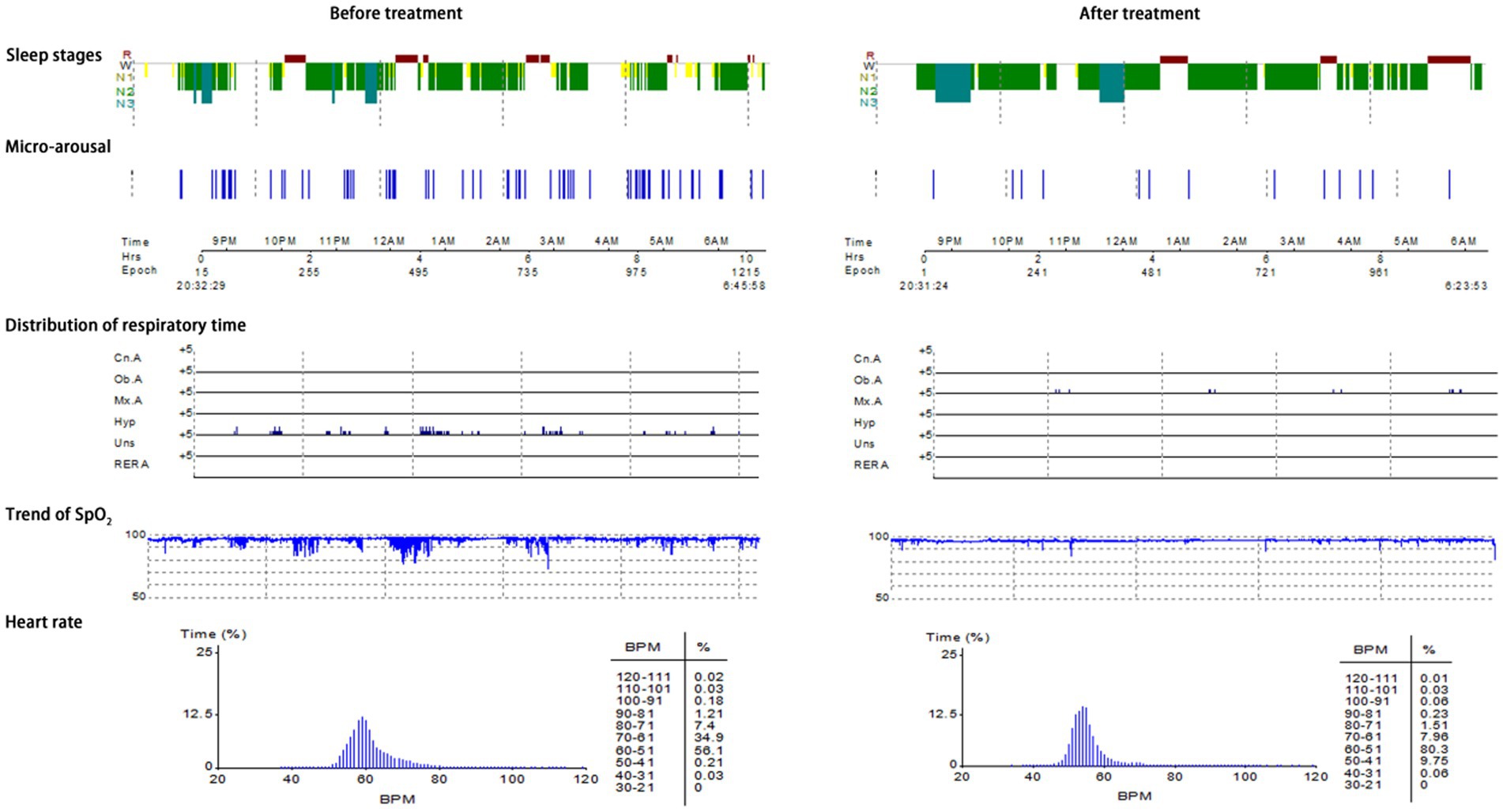Select the "Sleep stages" row label

coord(54,55)
